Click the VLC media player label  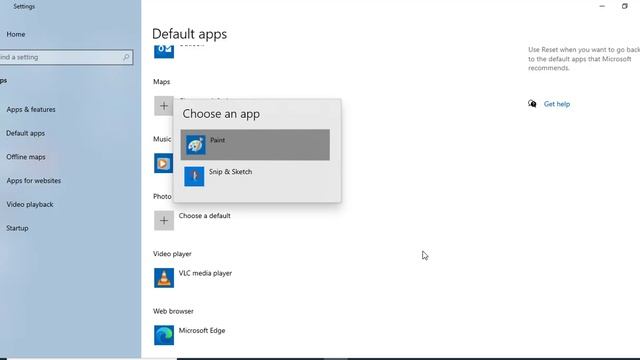205,273
